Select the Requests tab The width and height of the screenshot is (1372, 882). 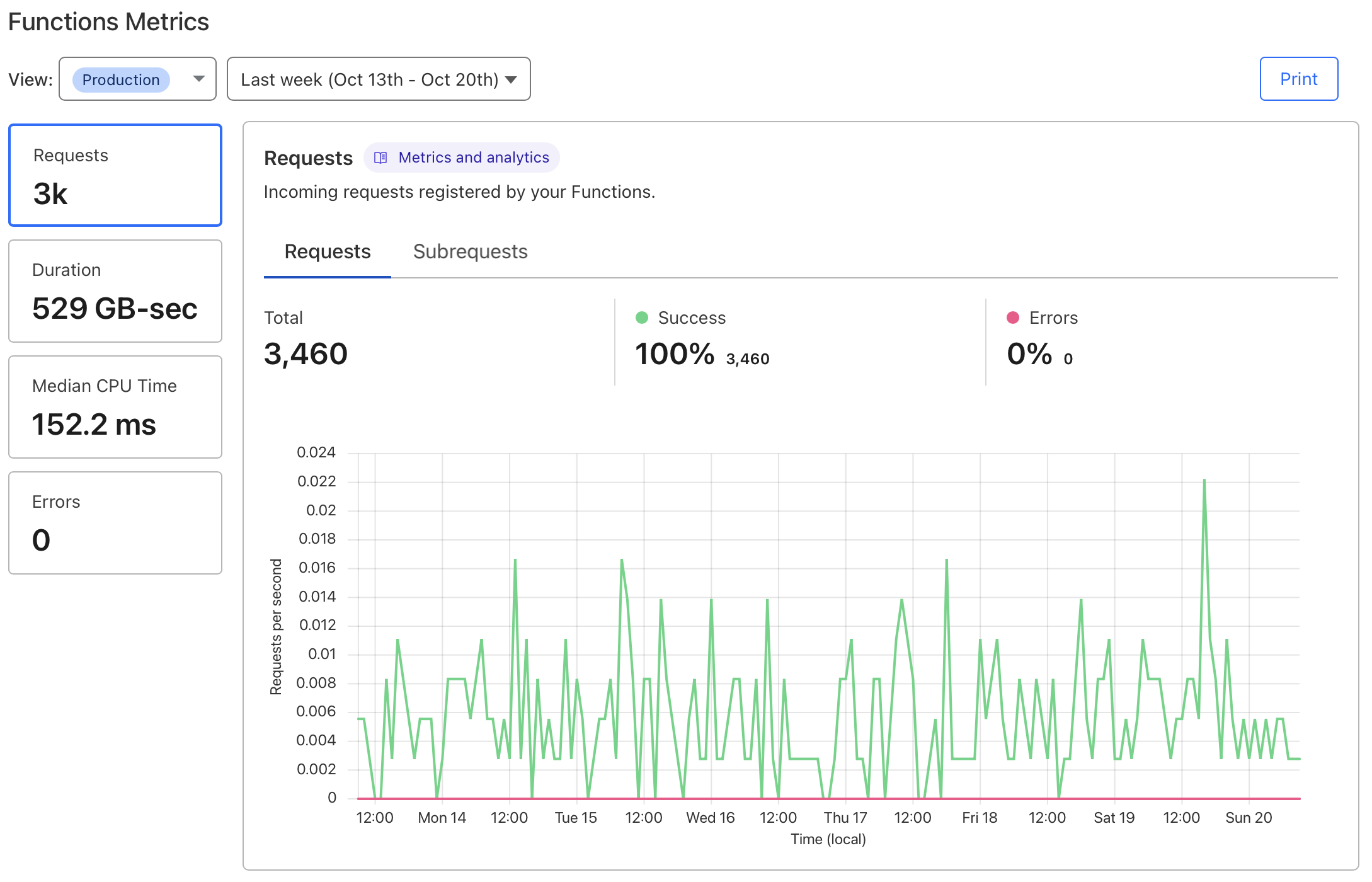coord(327,251)
